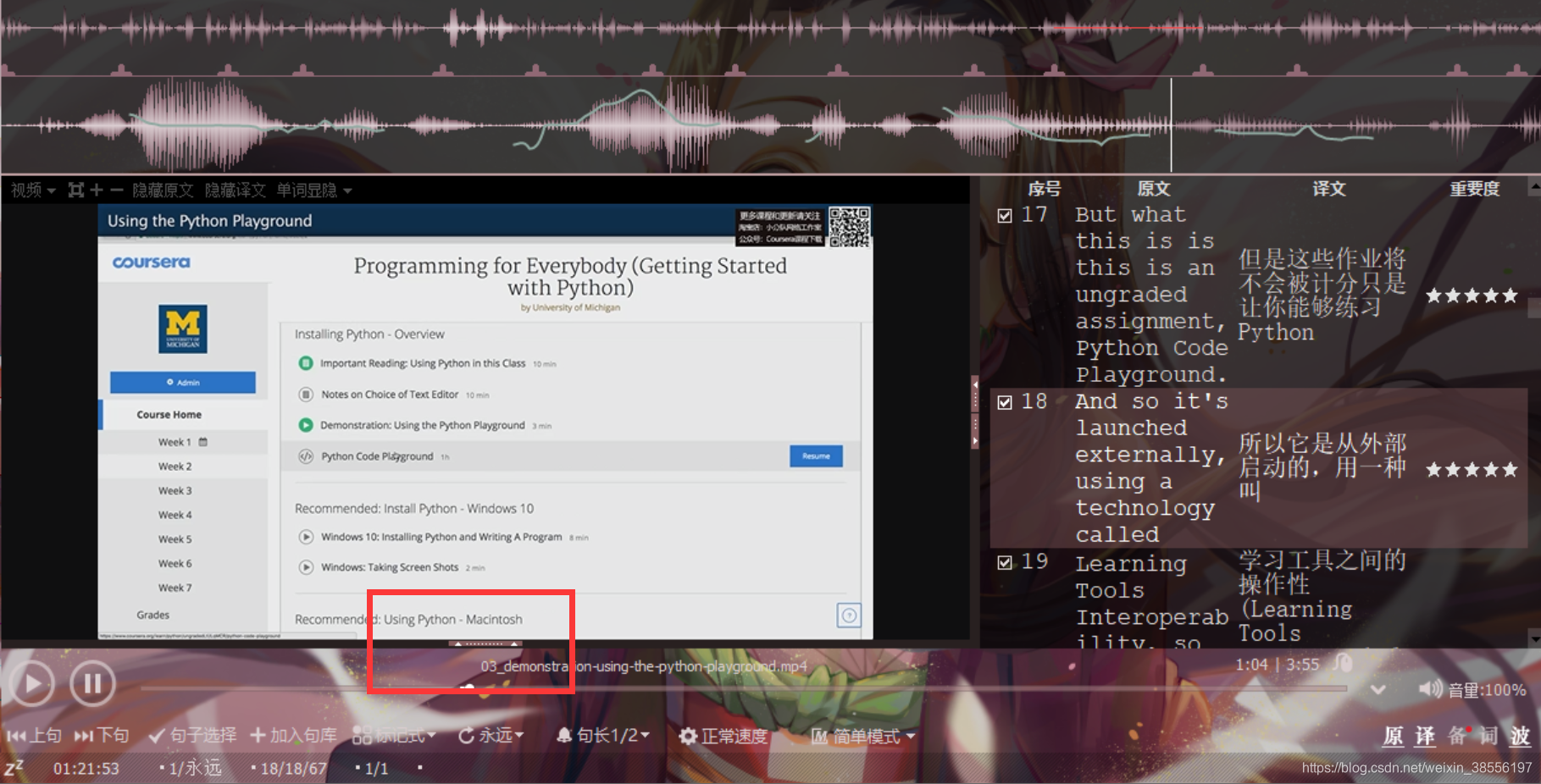Click the mouse icon beside the time

(x=1343, y=664)
